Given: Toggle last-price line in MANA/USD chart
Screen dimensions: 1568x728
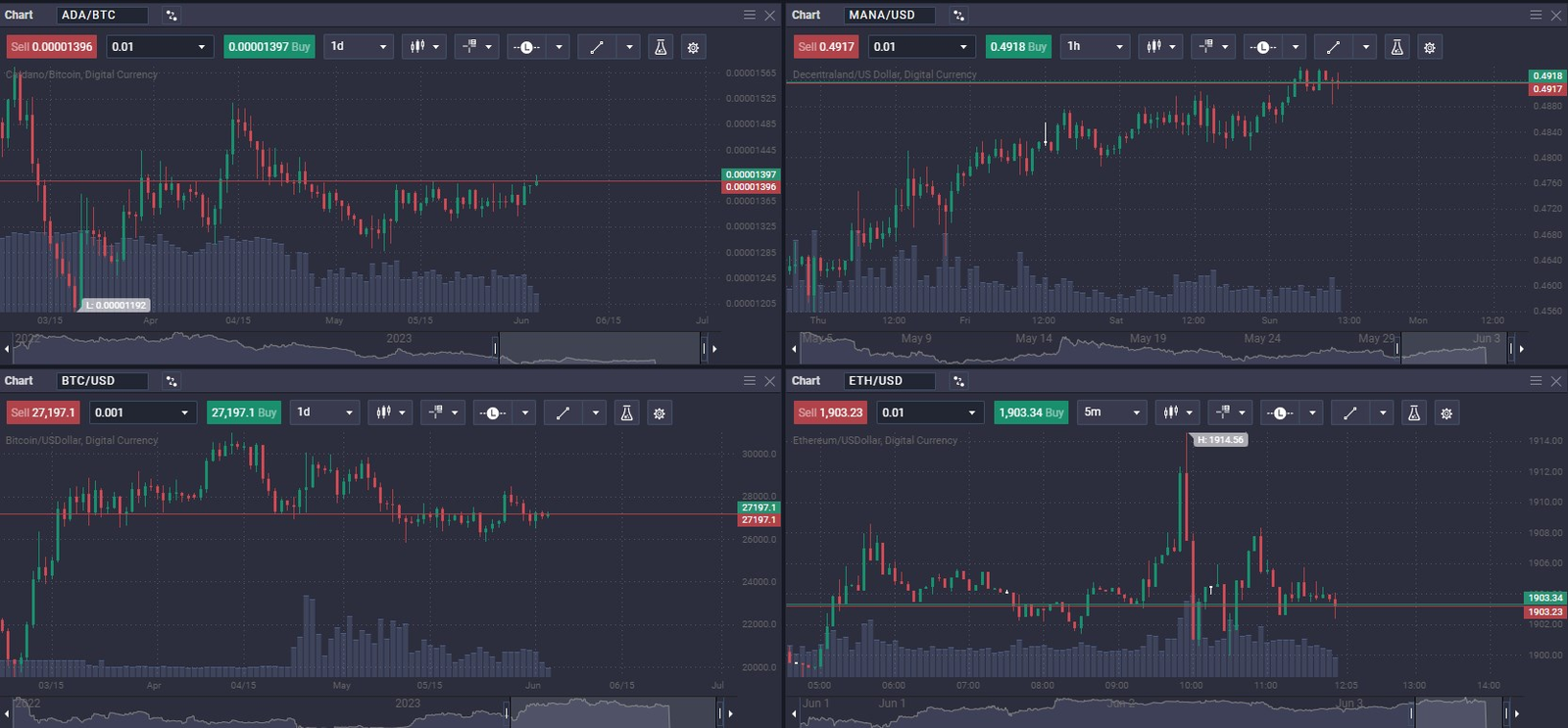Looking at the screenshot, I should point(1263,47).
